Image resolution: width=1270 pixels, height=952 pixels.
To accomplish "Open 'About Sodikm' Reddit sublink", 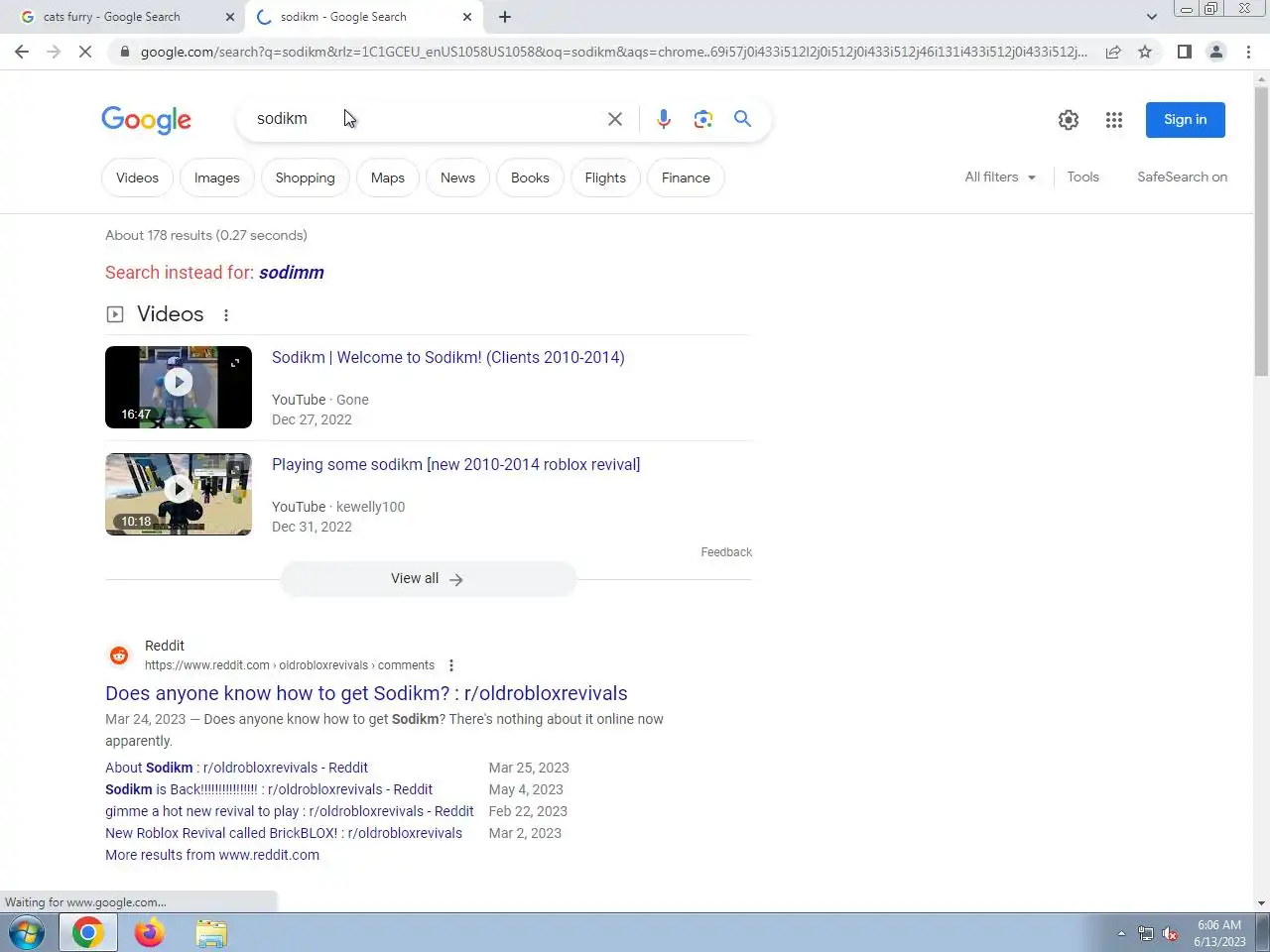I will (x=236, y=769).
